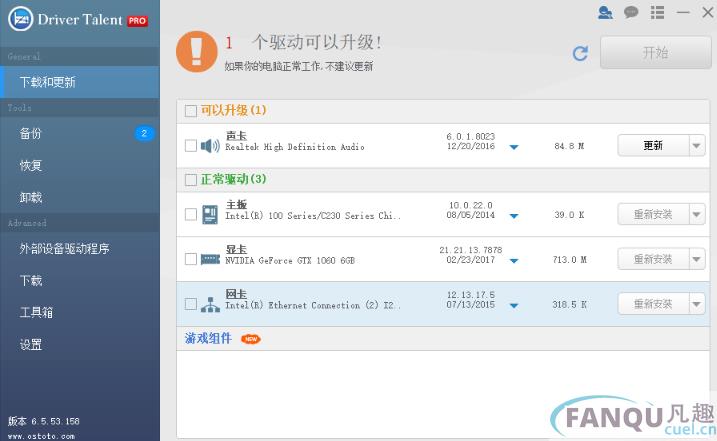Click the 713.0 M size value

tap(569, 260)
